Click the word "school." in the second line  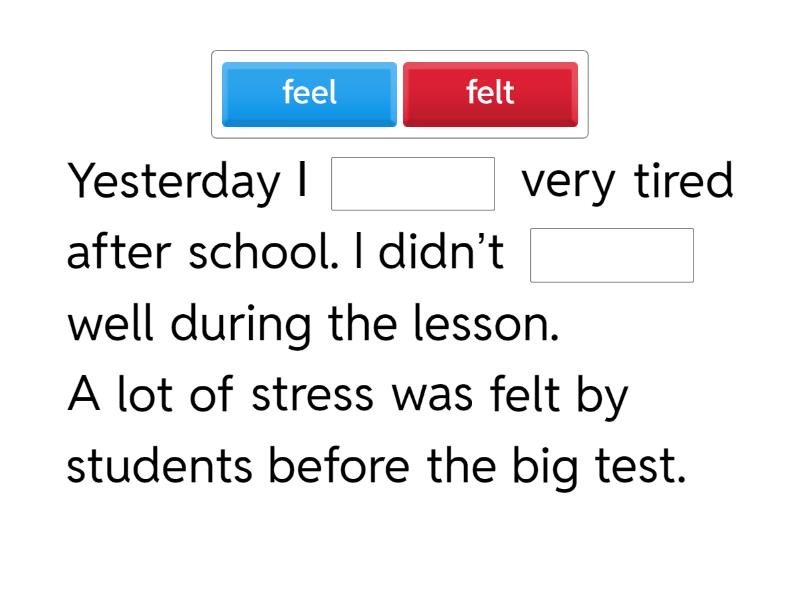(264, 252)
